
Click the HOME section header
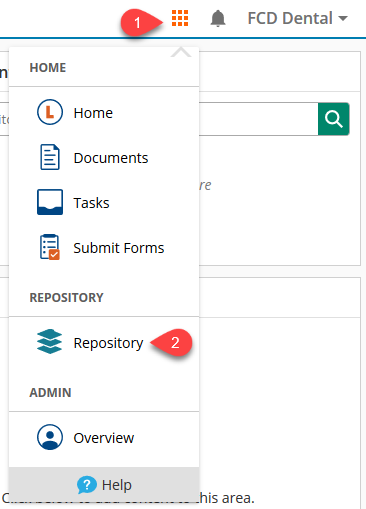click(48, 68)
